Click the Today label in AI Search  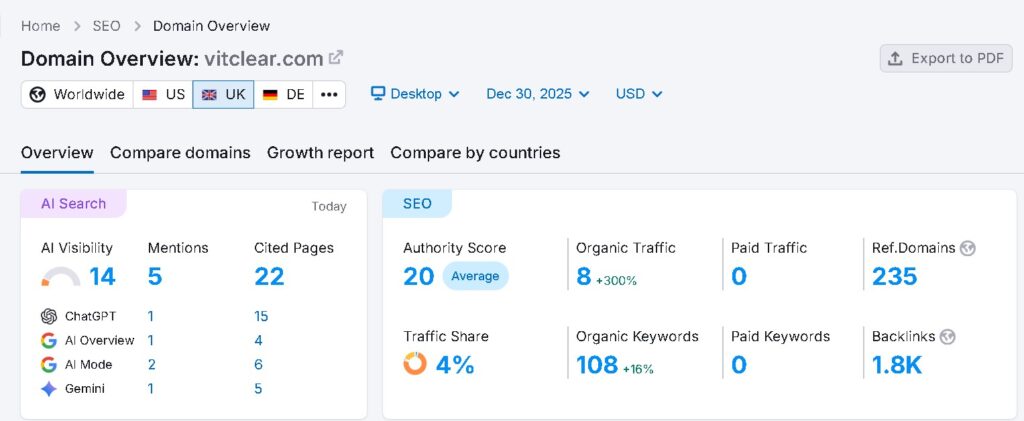click(328, 207)
